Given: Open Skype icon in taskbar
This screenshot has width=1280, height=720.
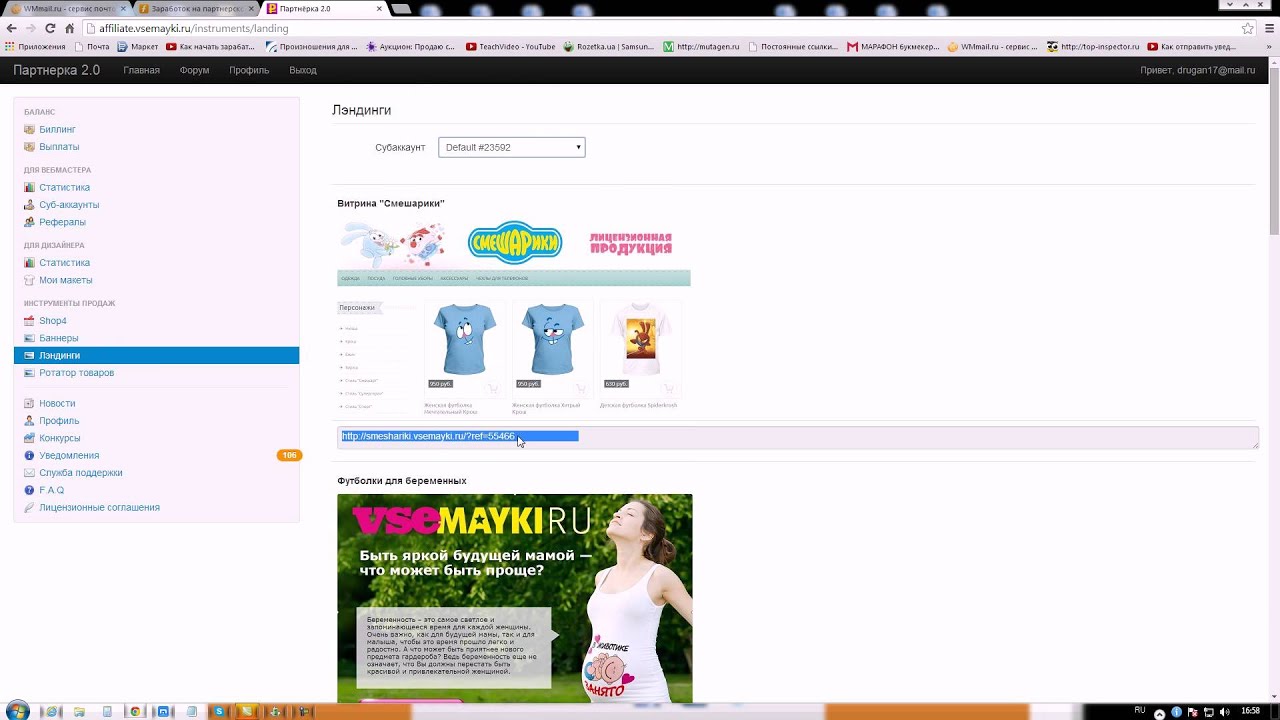Looking at the screenshot, I should click(219, 712).
